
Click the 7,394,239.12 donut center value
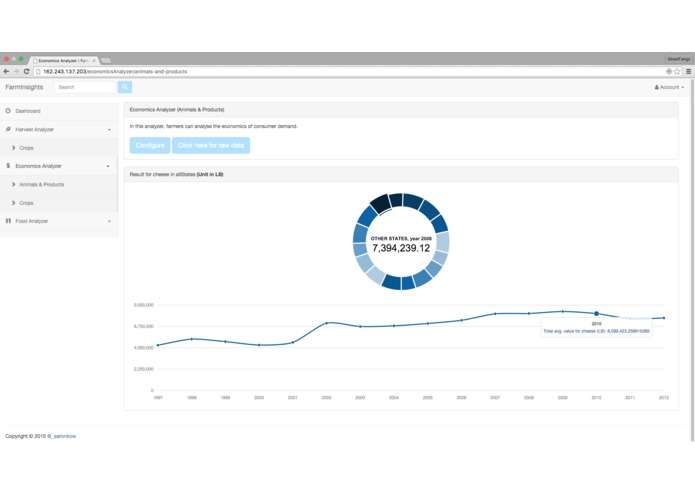(401, 248)
